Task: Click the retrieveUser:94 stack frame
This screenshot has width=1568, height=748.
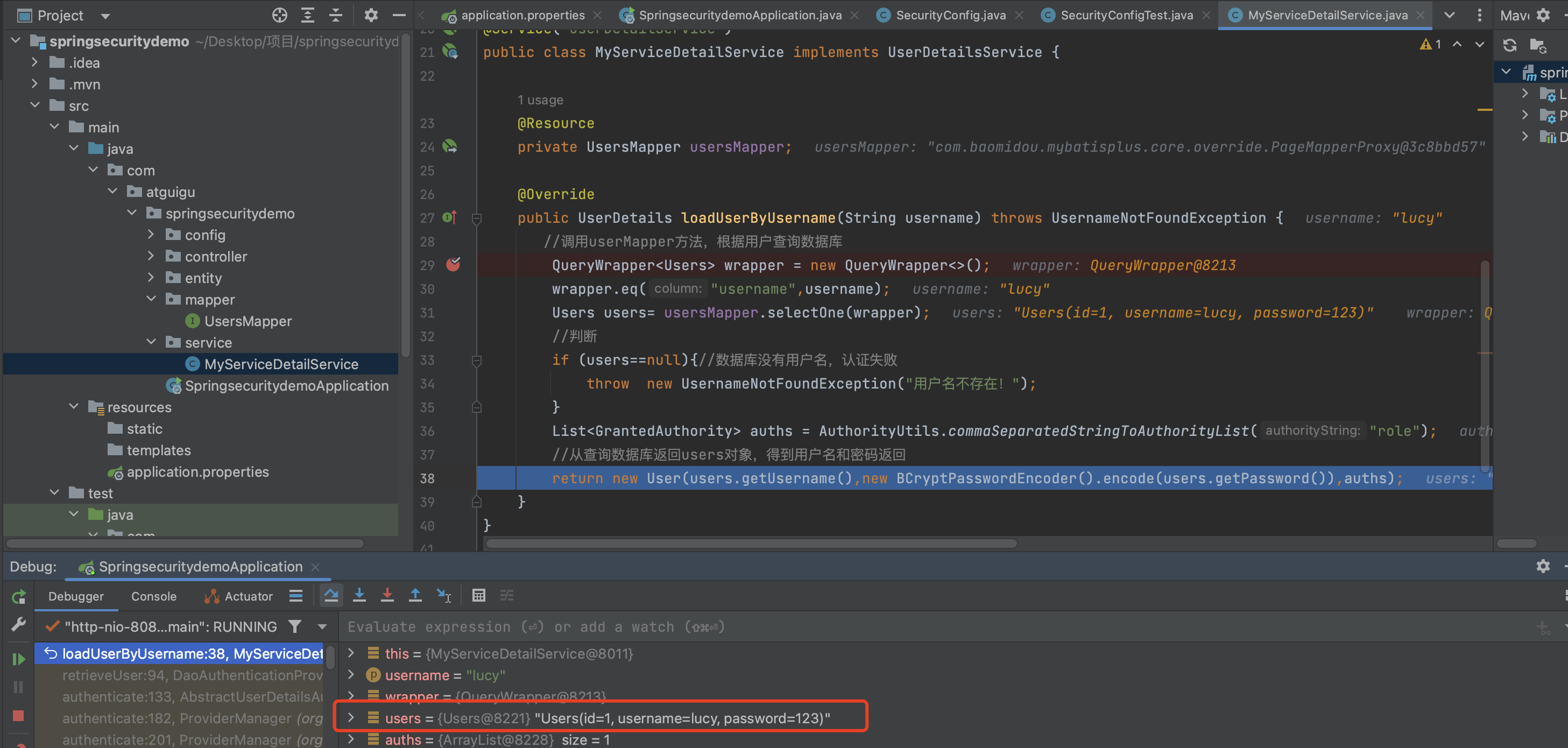Action: [x=192, y=675]
